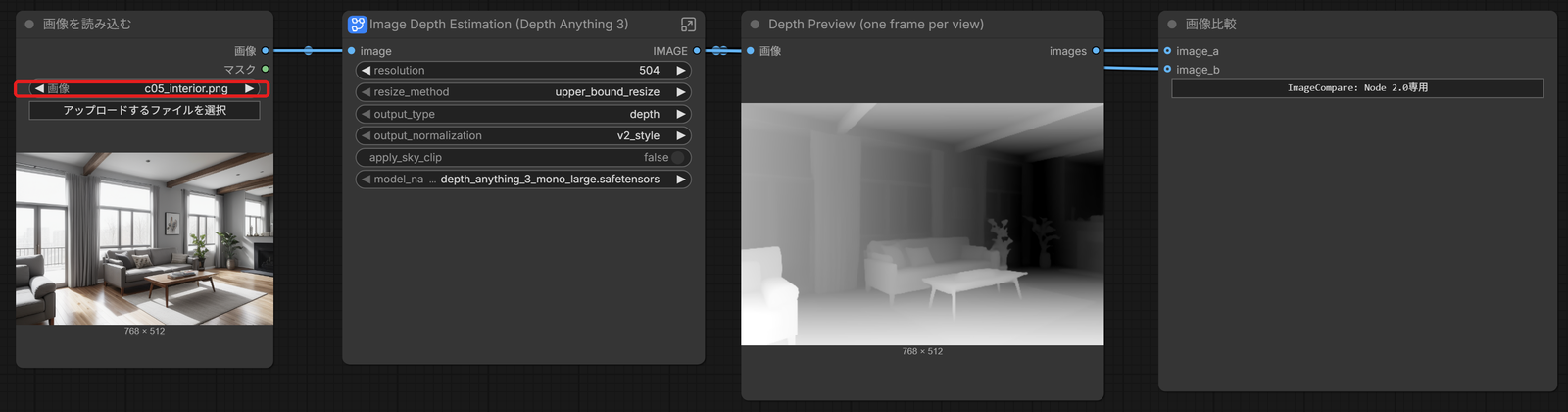Click the IMAGE output port of depth node
The width and height of the screenshot is (1568, 412).
click(697, 50)
